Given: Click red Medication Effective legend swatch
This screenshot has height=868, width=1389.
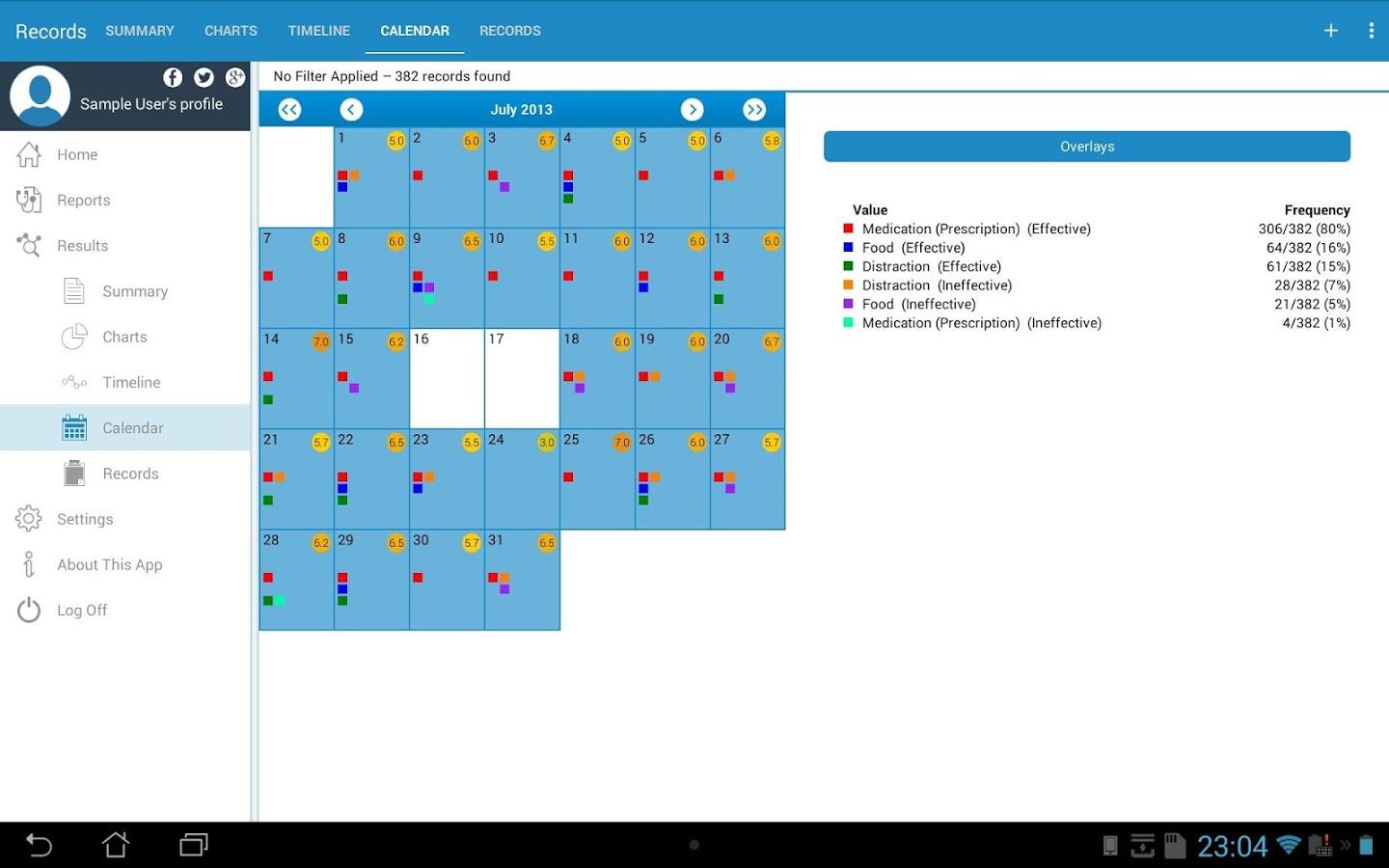Looking at the screenshot, I should click(848, 229).
